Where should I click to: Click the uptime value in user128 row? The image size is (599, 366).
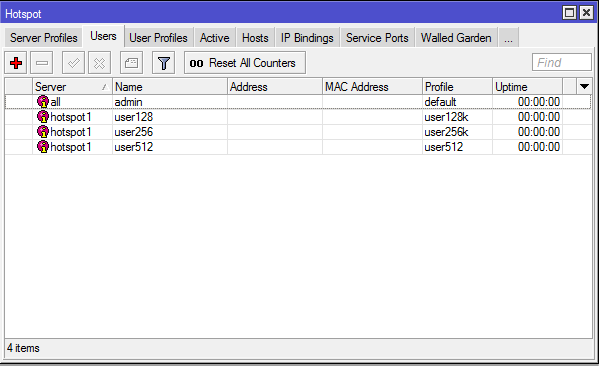click(x=539, y=117)
